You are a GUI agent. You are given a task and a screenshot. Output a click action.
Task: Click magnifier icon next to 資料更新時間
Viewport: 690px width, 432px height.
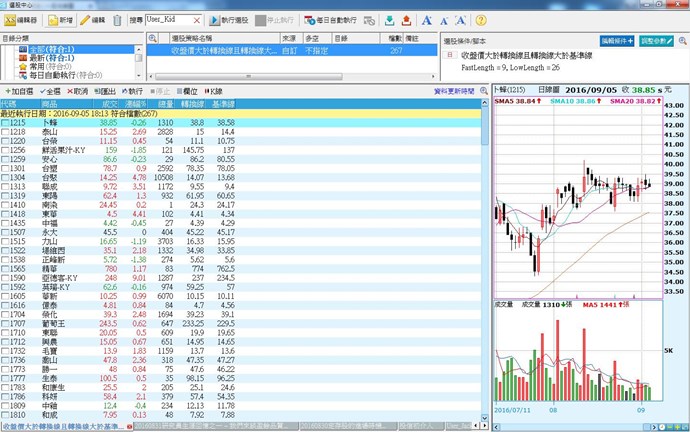[x=483, y=90]
